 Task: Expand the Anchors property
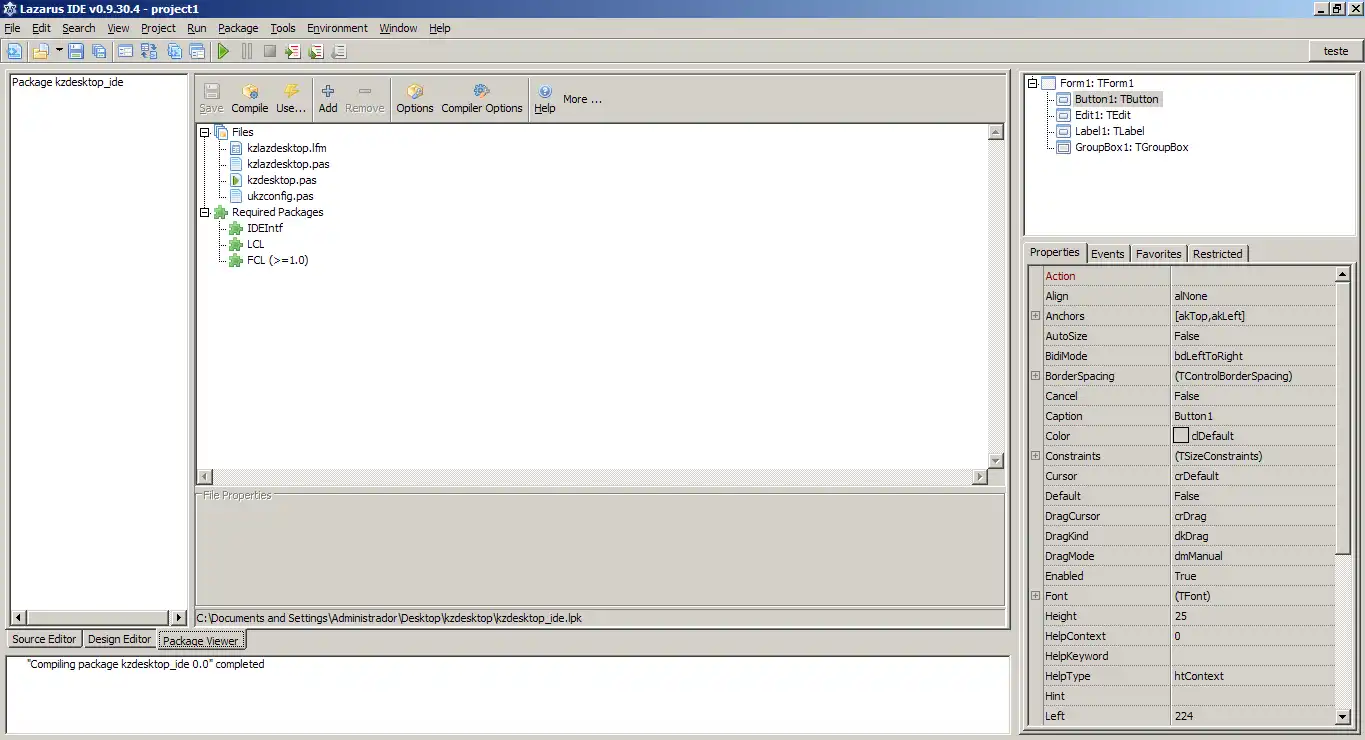(x=1035, y=316)
